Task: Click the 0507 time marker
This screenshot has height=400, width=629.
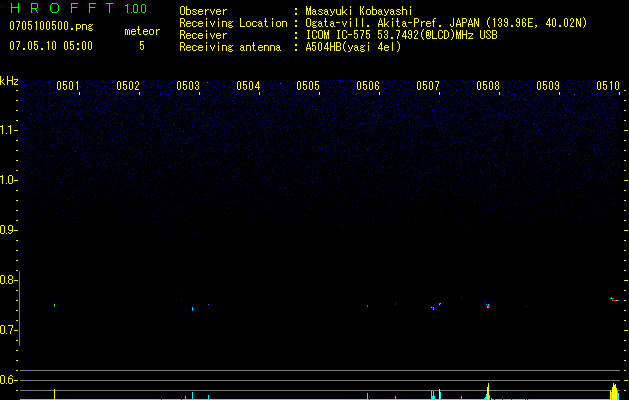Action: (x=428, y=86)
